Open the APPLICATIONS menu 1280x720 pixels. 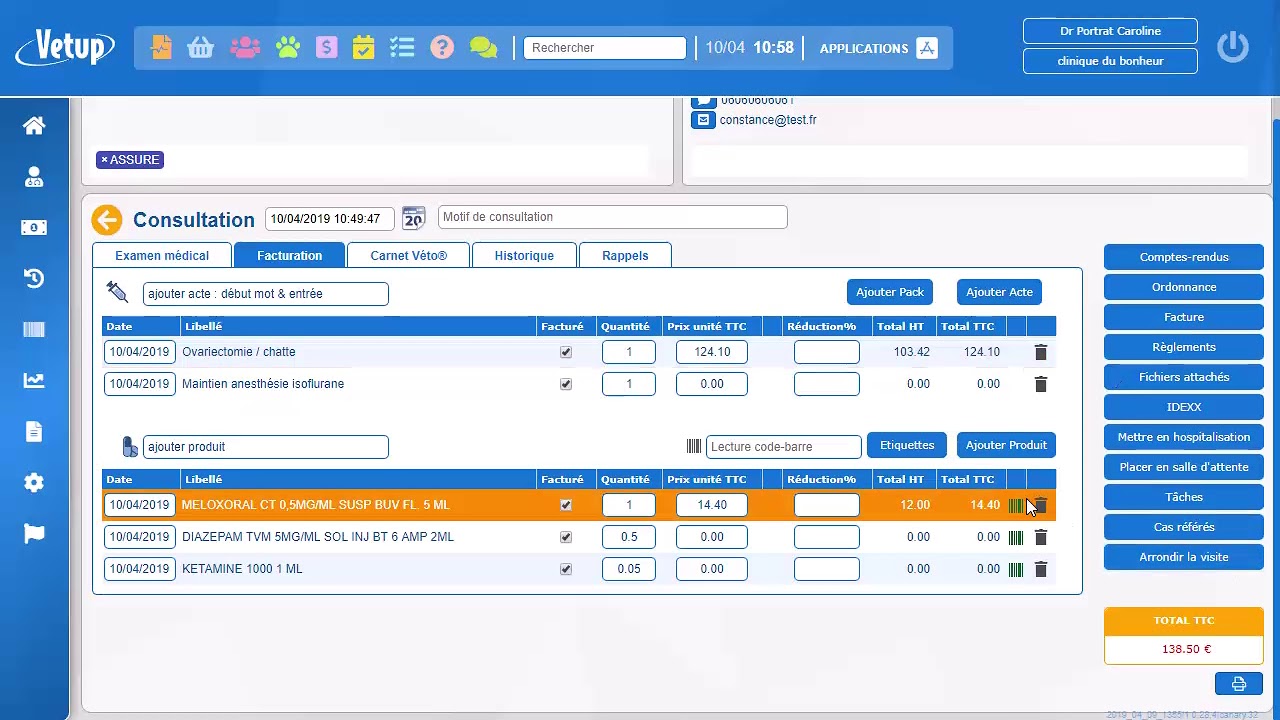pos(877,48)
